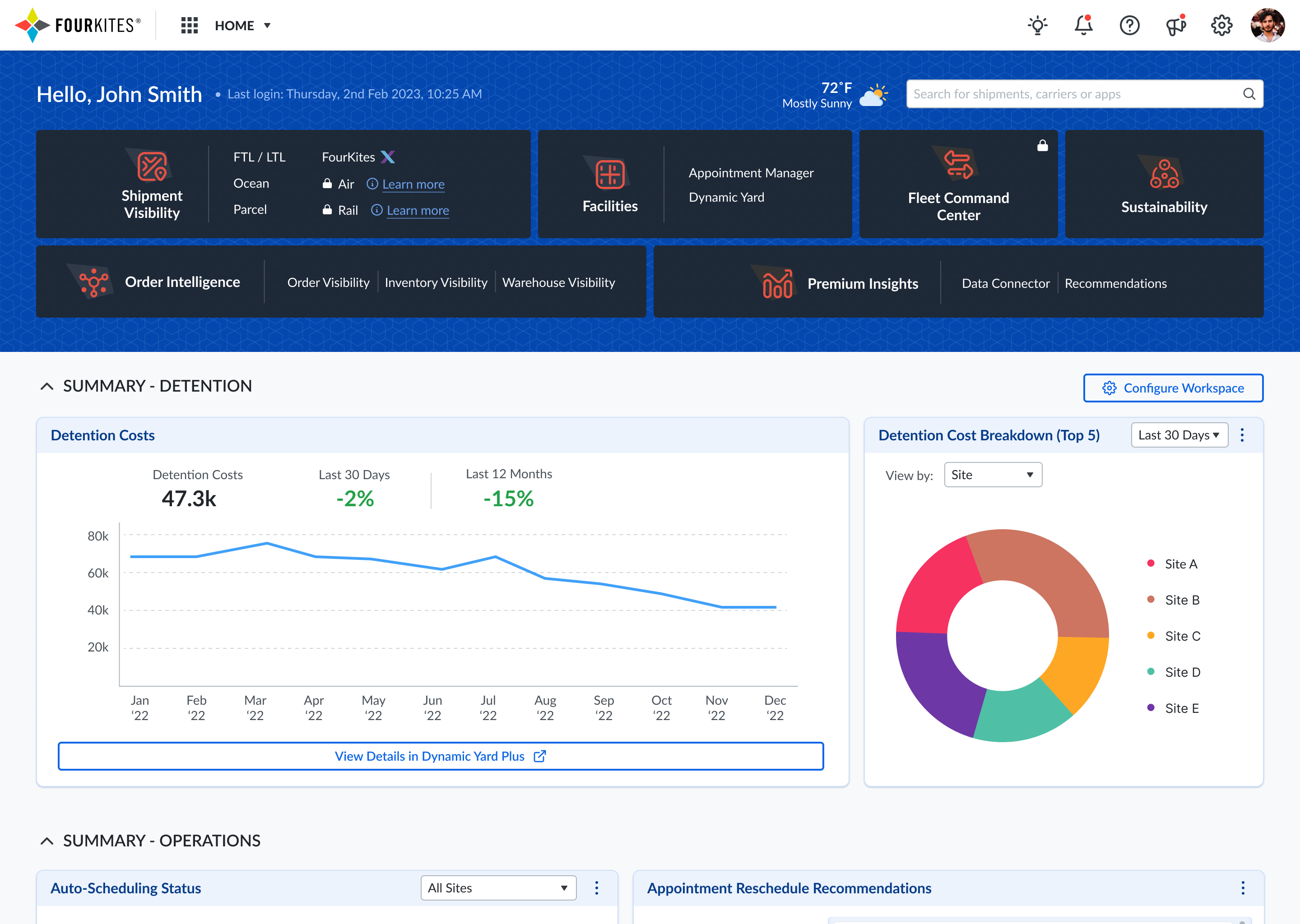Click the Shipment Visibility icon

(152, 166)
